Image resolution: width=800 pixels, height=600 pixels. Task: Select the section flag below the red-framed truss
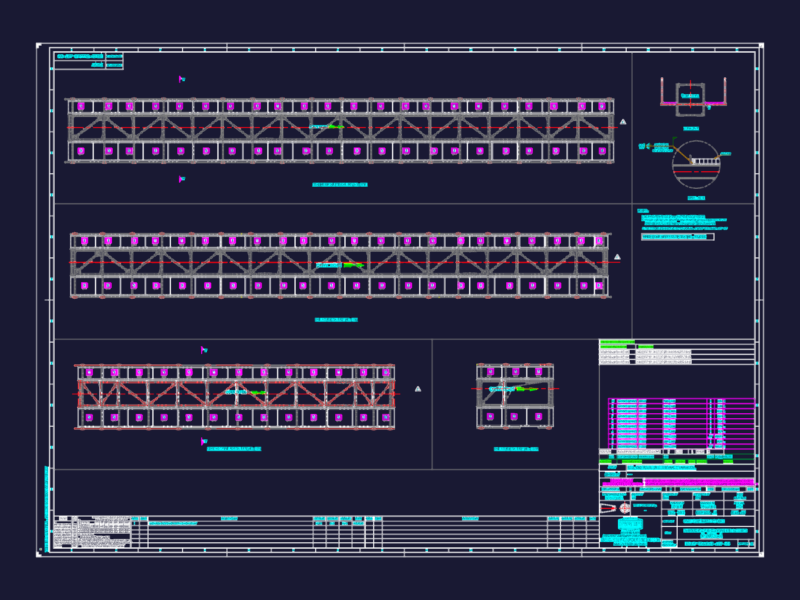(204, 441)
